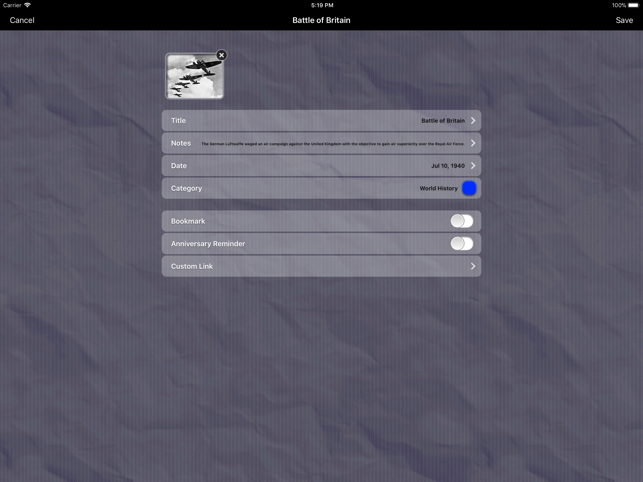Select the 'Jul 10, 1940' date value
This screenshot has height=482, width=643.
click(448, 166)
